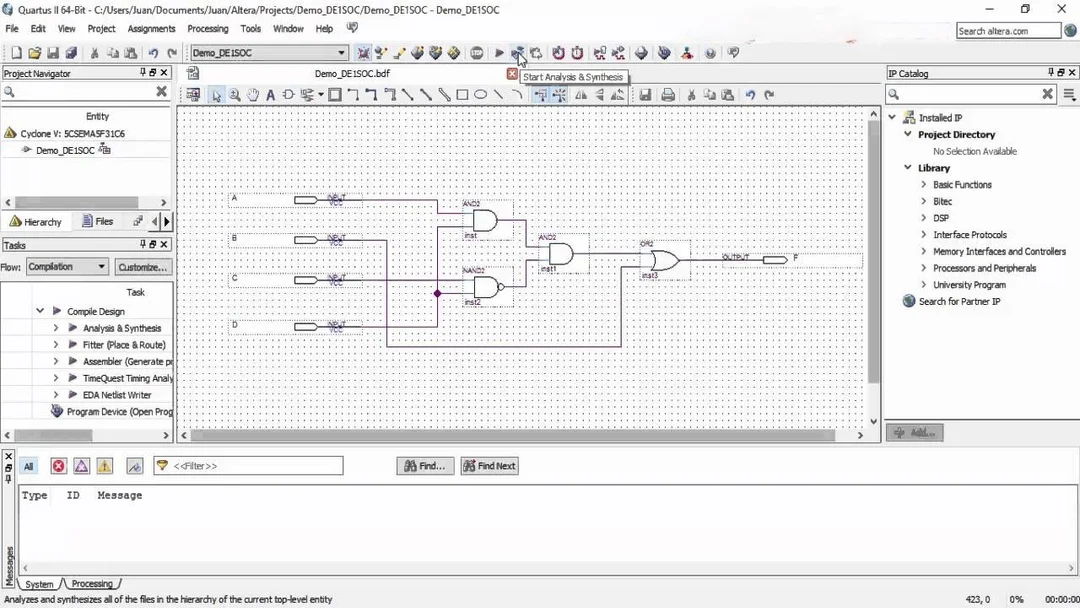Click the flip horizontal icon
1080x608 pixels.
point(581,95)
